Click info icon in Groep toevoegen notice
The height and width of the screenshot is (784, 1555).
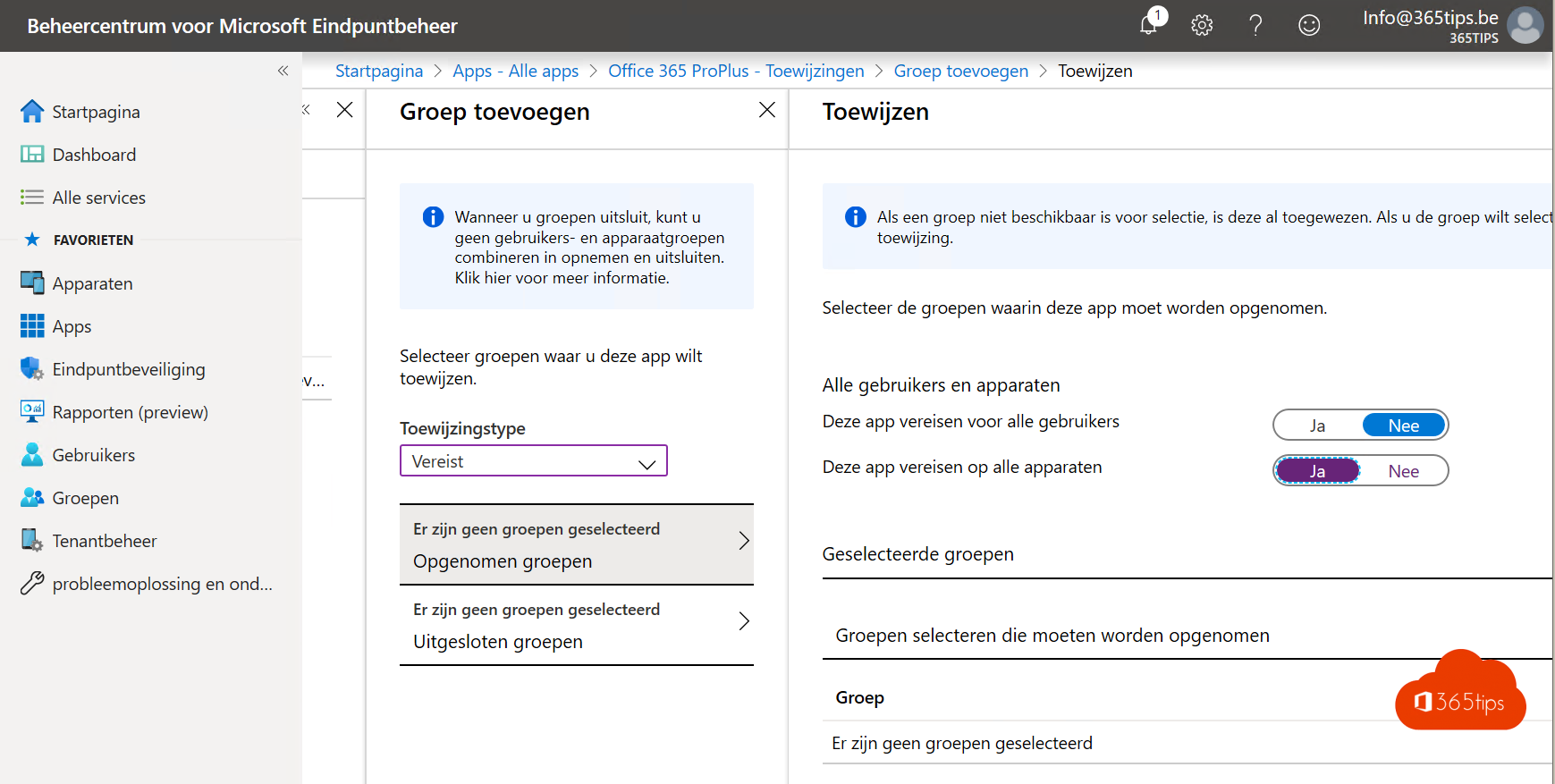[x=433, y=217]
